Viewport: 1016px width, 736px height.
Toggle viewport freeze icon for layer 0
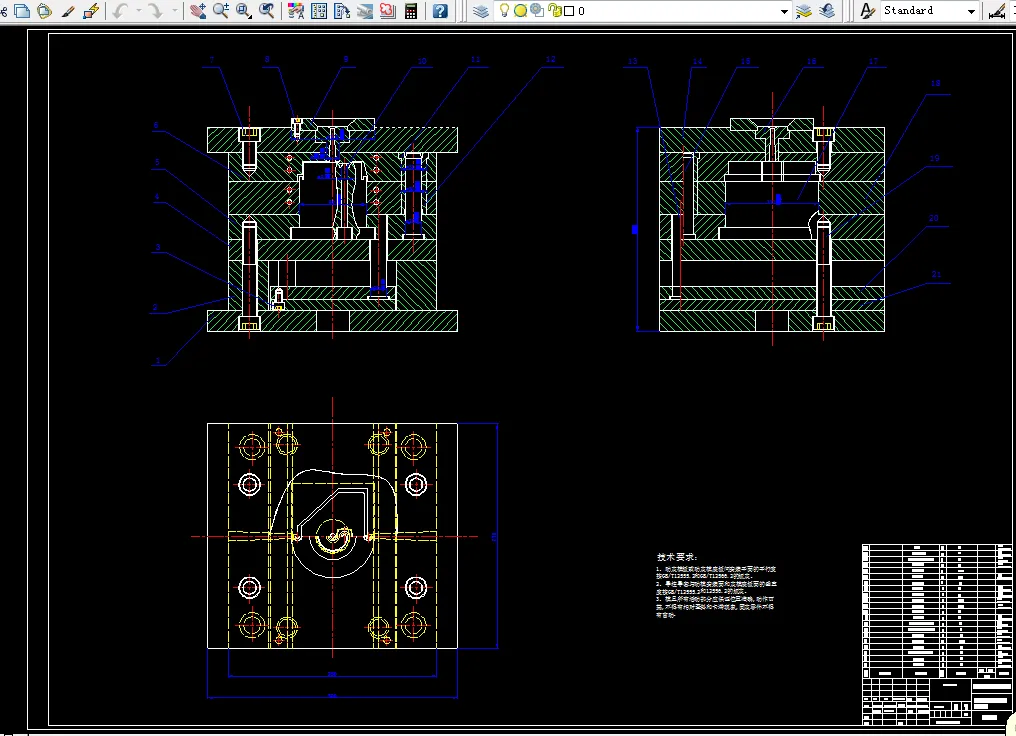(x=537, y=10)
